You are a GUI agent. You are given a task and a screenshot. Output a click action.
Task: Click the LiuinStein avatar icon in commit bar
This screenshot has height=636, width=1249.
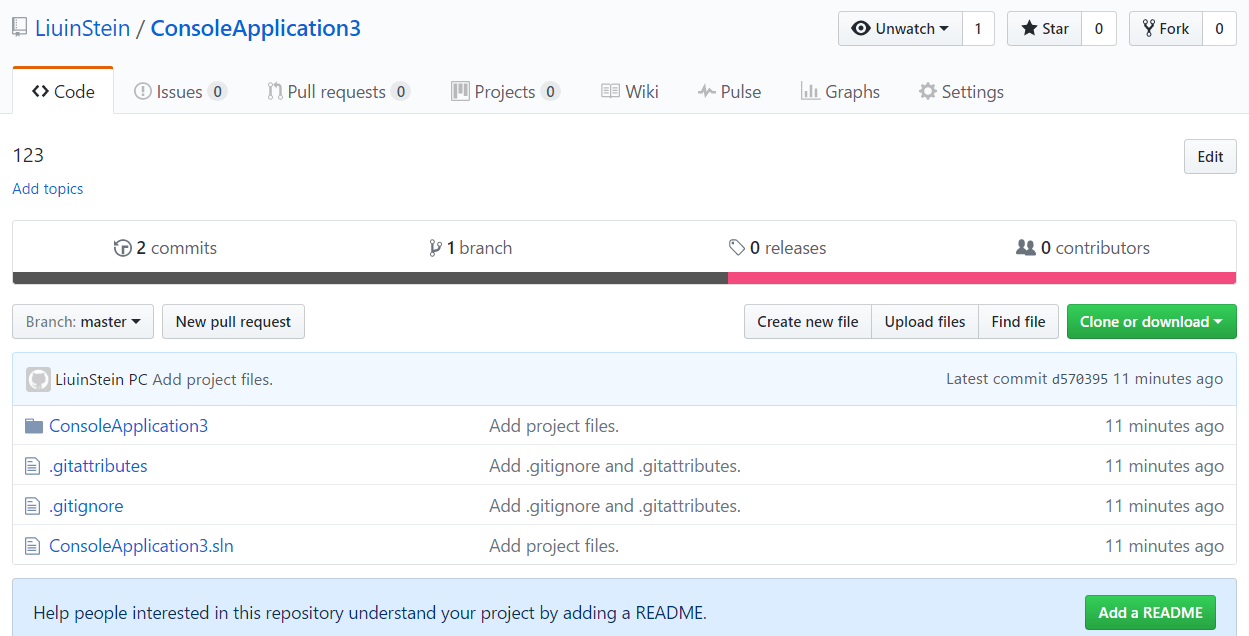click(38, 380)
